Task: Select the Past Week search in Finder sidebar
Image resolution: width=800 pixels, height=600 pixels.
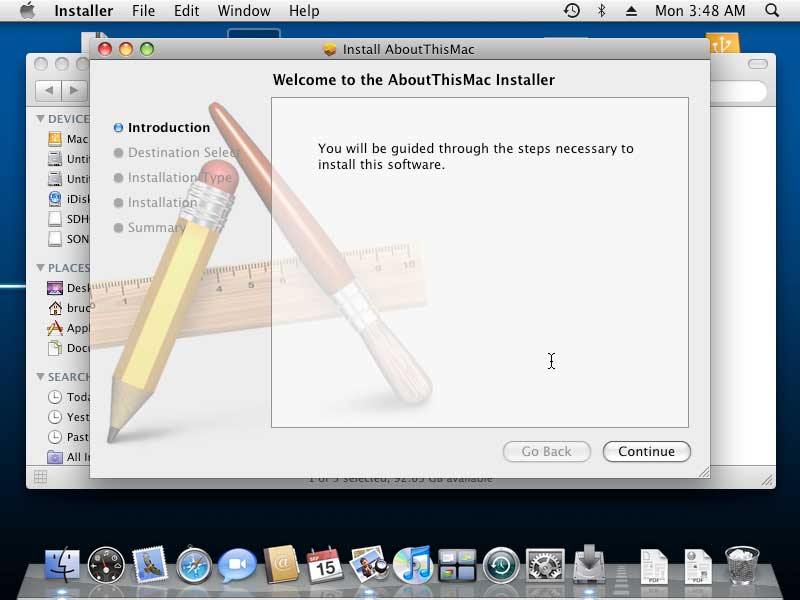Action: point(68,437)
